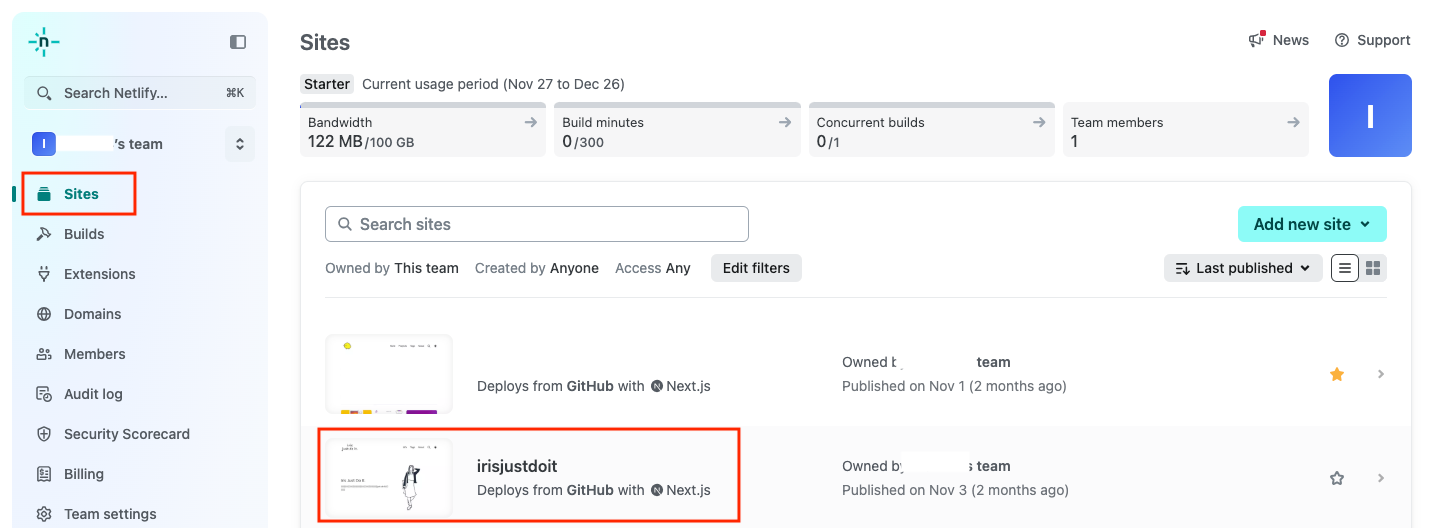Open the News megaphone icon

tap(1257, 40)
